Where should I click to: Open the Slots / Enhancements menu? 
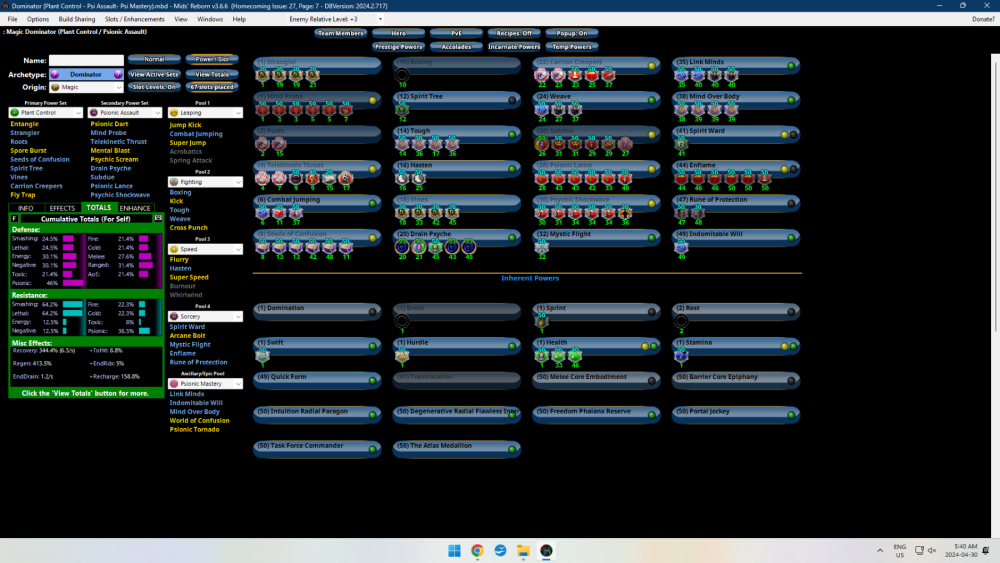coord(135,19)
